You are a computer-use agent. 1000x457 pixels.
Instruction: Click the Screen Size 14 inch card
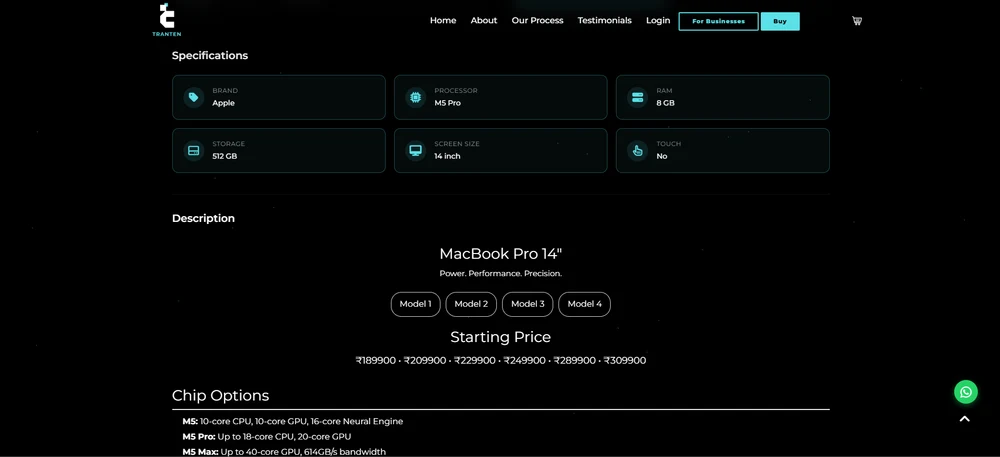tap(501, 150)
